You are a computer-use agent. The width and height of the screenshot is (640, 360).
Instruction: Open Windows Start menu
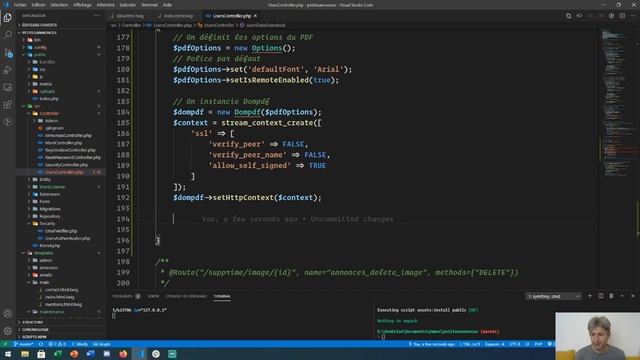pos(8,354)
